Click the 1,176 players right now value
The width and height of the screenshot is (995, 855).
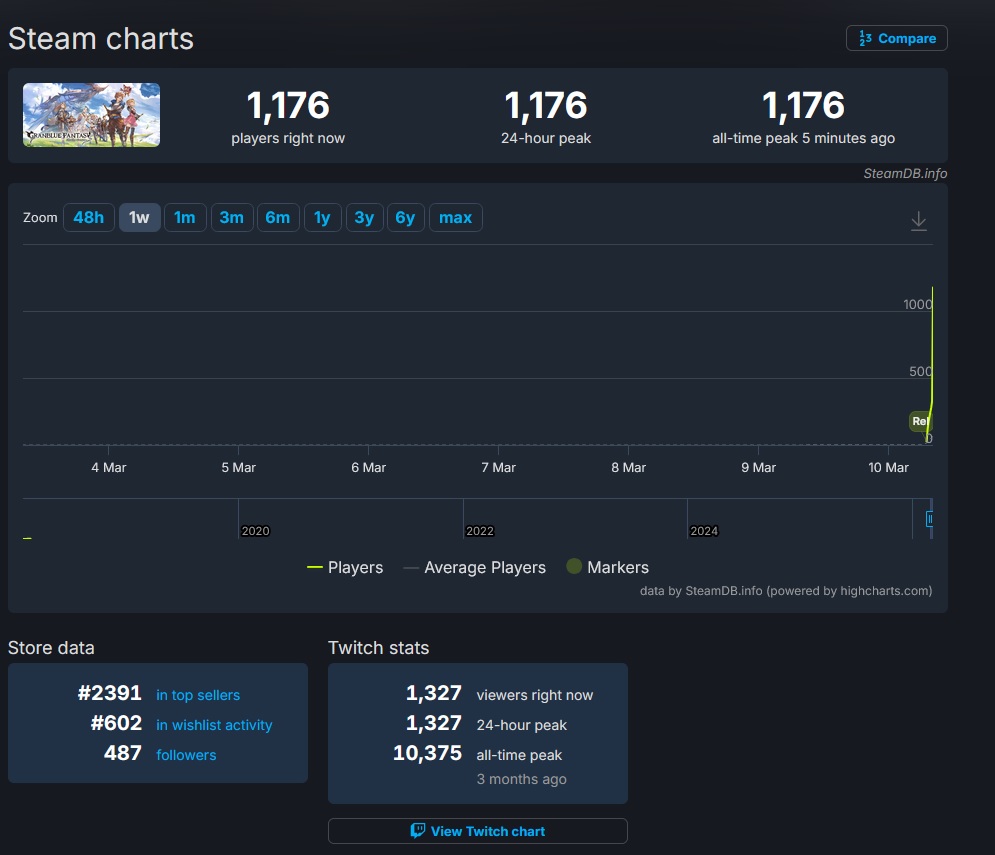click(x=288, y=105)
